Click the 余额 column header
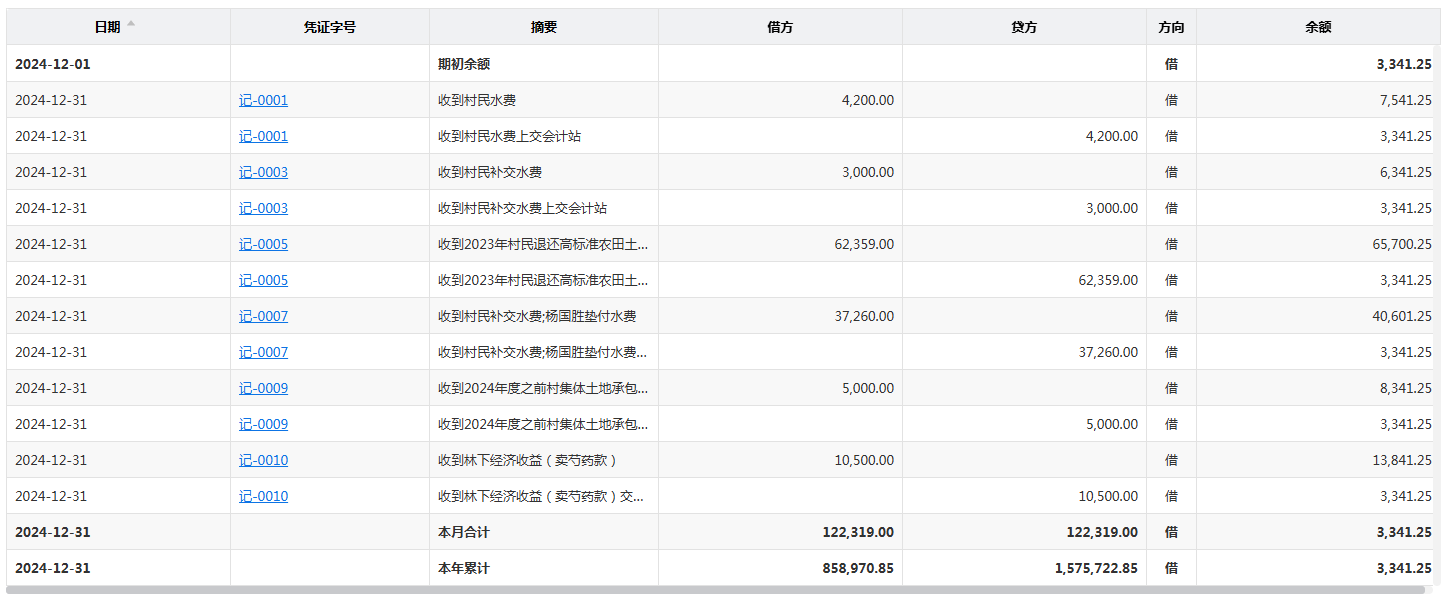This screenshot has height=603, width=1444. (1317, 27)
